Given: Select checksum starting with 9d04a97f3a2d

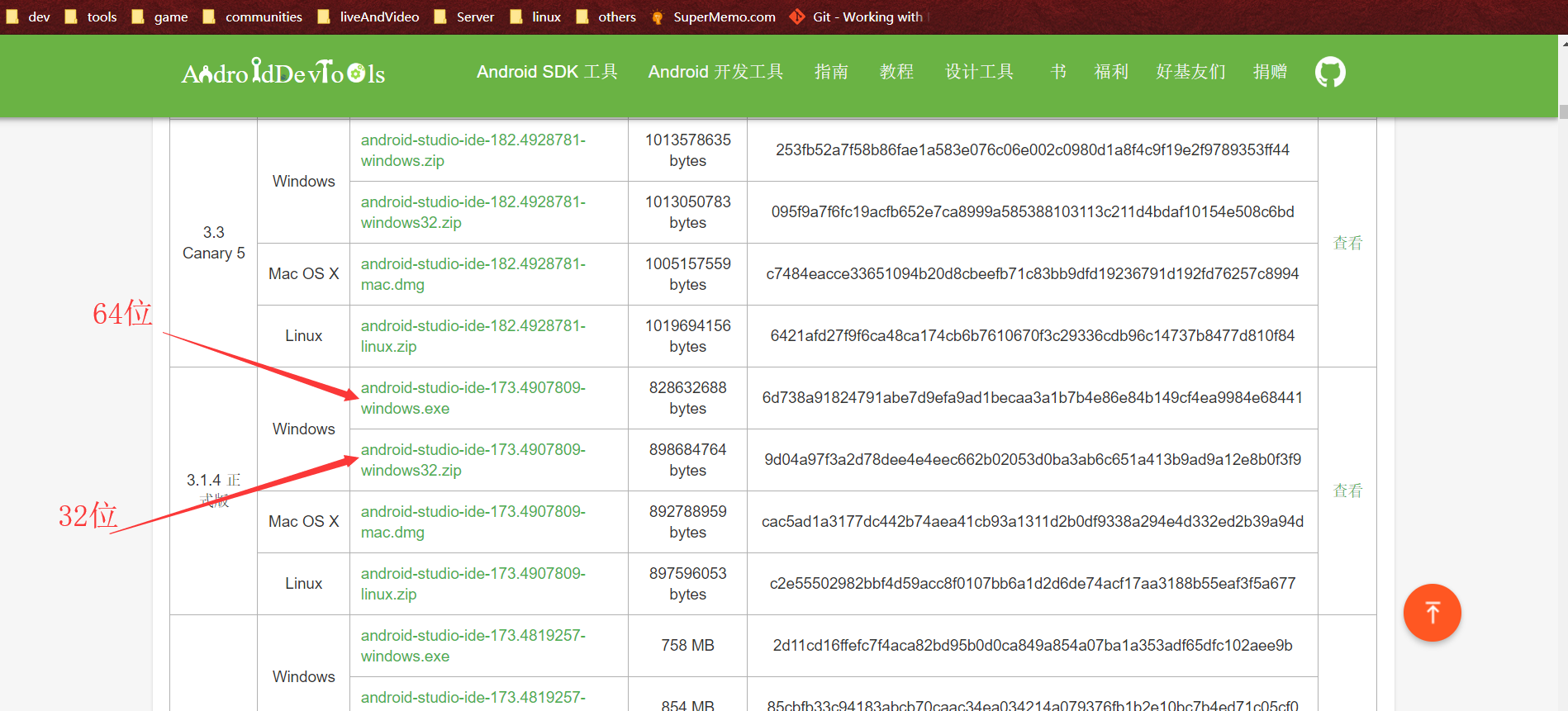Looking at the screenshot, I should [x=1032, y=460].
